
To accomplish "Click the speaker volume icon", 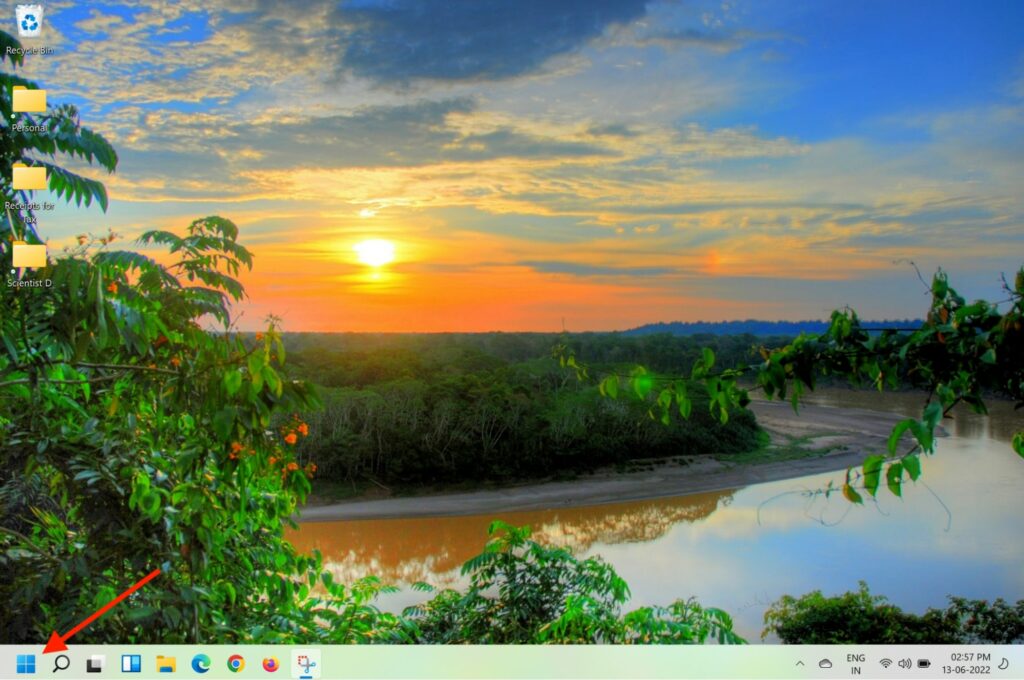I will click(x=904, y=663).
